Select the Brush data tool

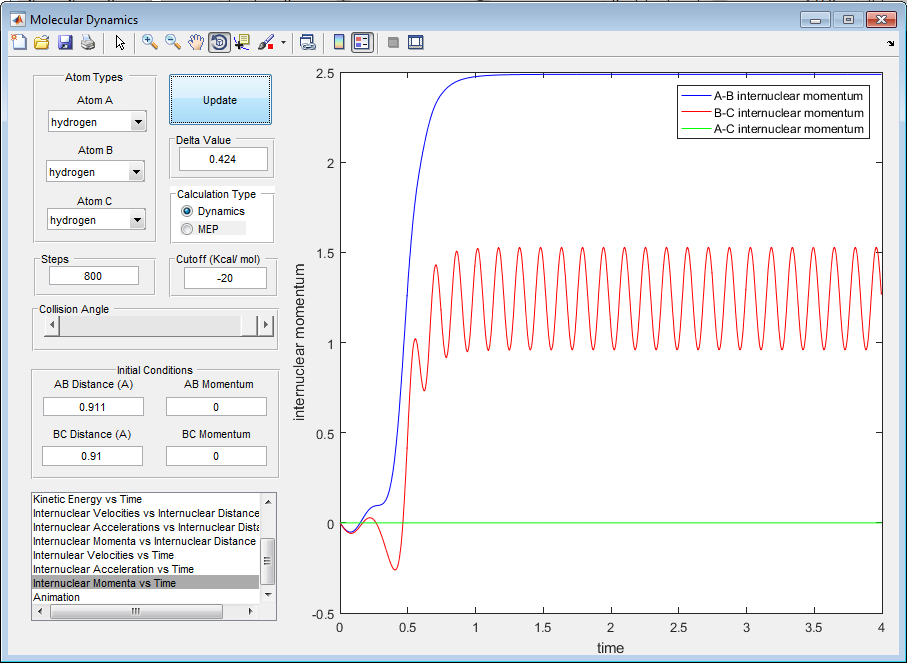pyautogui.click(x=266, y=42)
